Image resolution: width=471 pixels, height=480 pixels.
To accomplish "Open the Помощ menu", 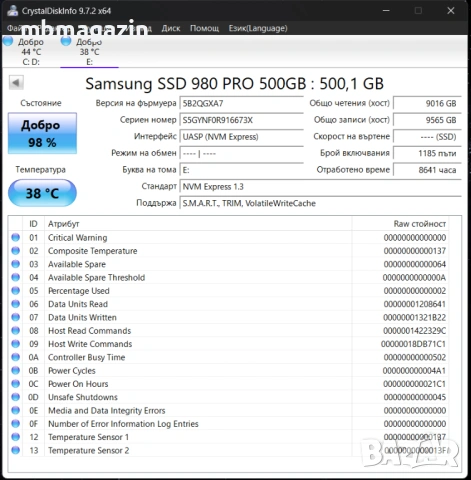I will click(x=204, y=28).
